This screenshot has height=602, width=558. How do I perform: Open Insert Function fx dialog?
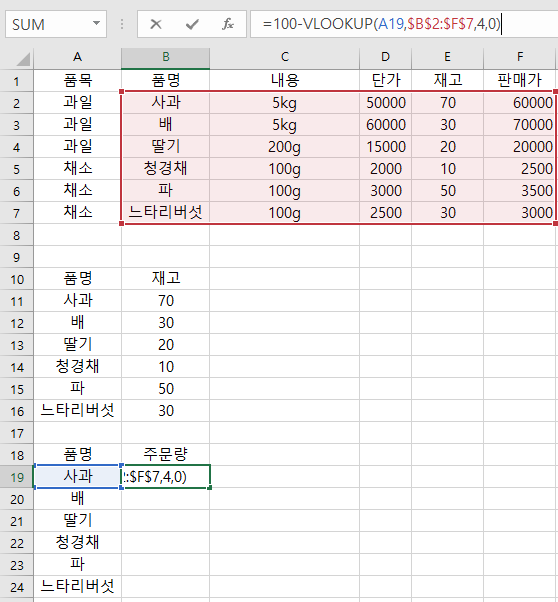coord(228,25)
